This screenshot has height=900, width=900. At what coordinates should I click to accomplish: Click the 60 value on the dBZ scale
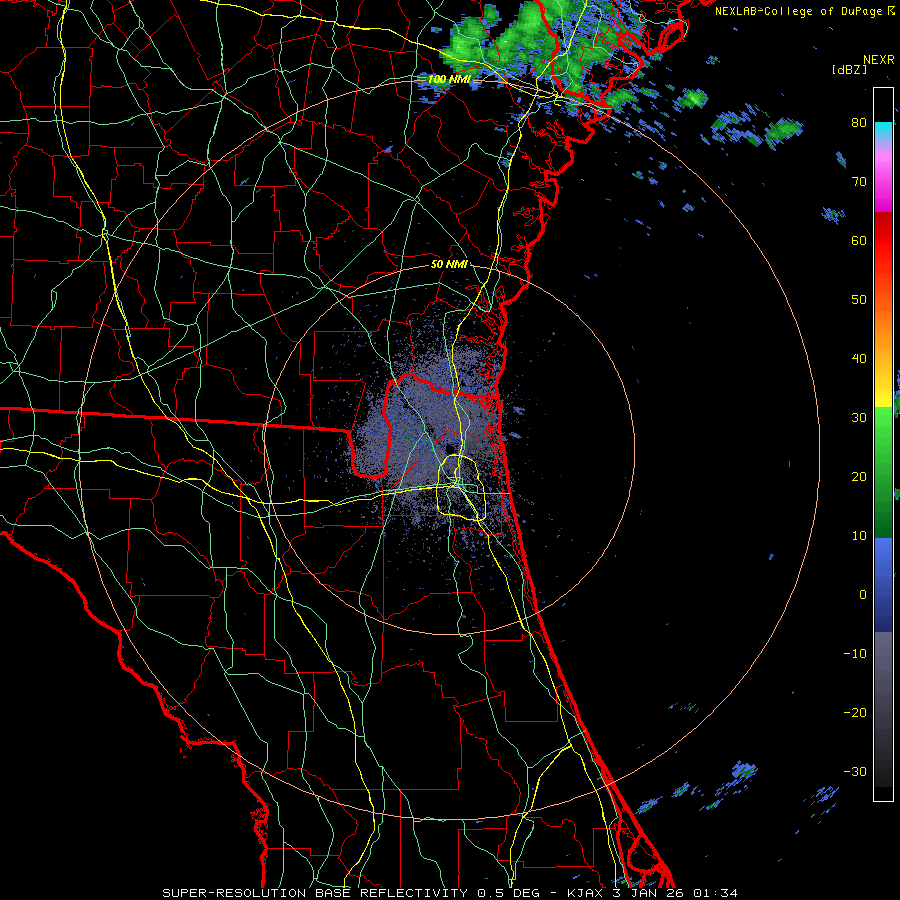pos(859,240)
